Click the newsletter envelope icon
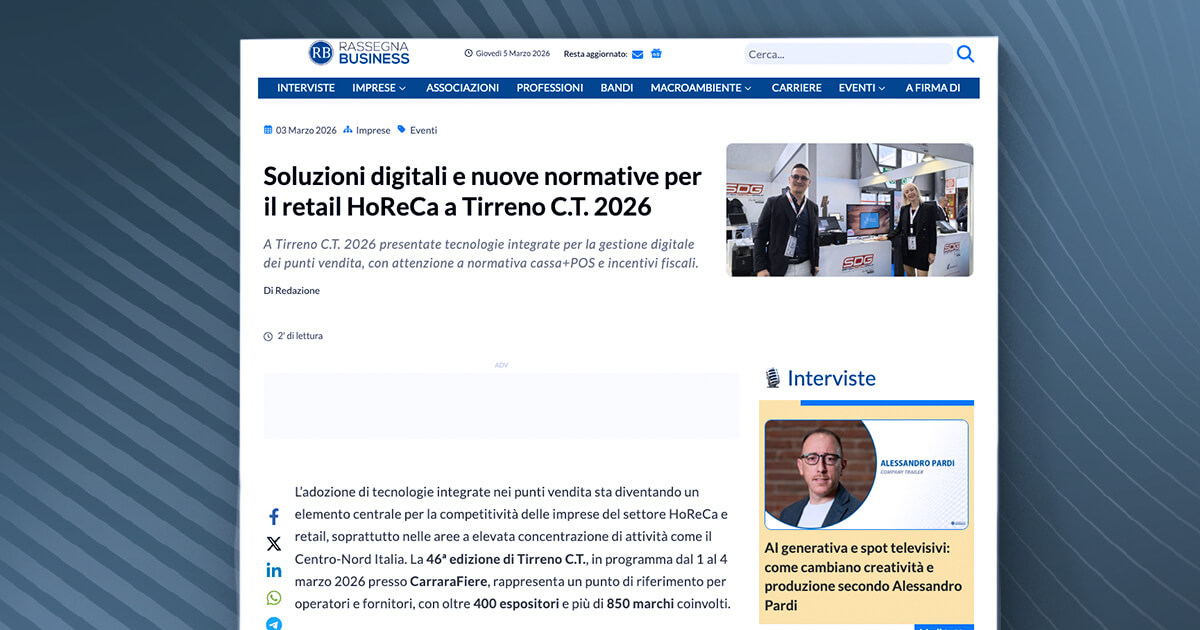The width and height of the screenshot is (1200, 630). tap(638, 54)
